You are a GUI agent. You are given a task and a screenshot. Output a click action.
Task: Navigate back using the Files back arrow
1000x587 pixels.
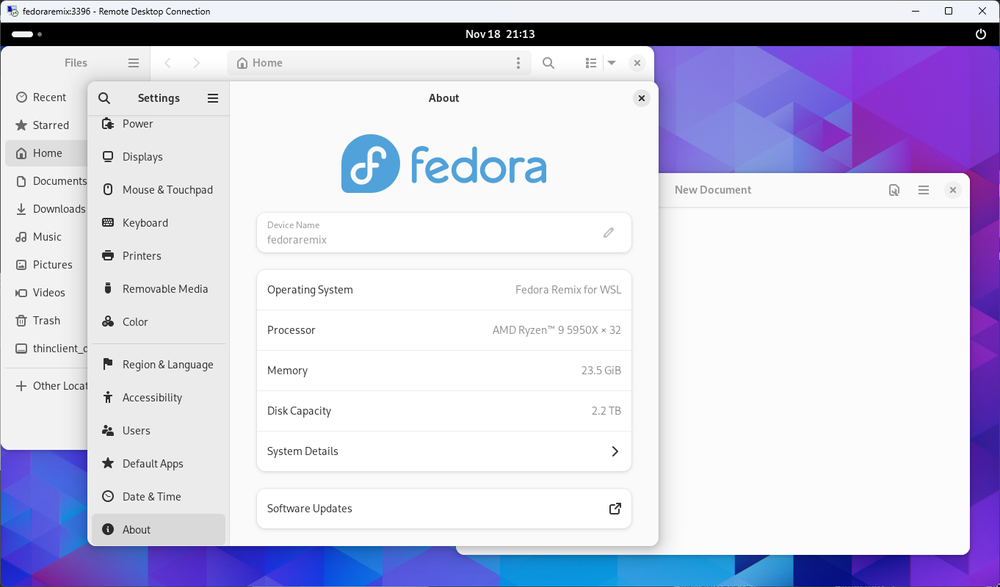click(x=169, y=62)
